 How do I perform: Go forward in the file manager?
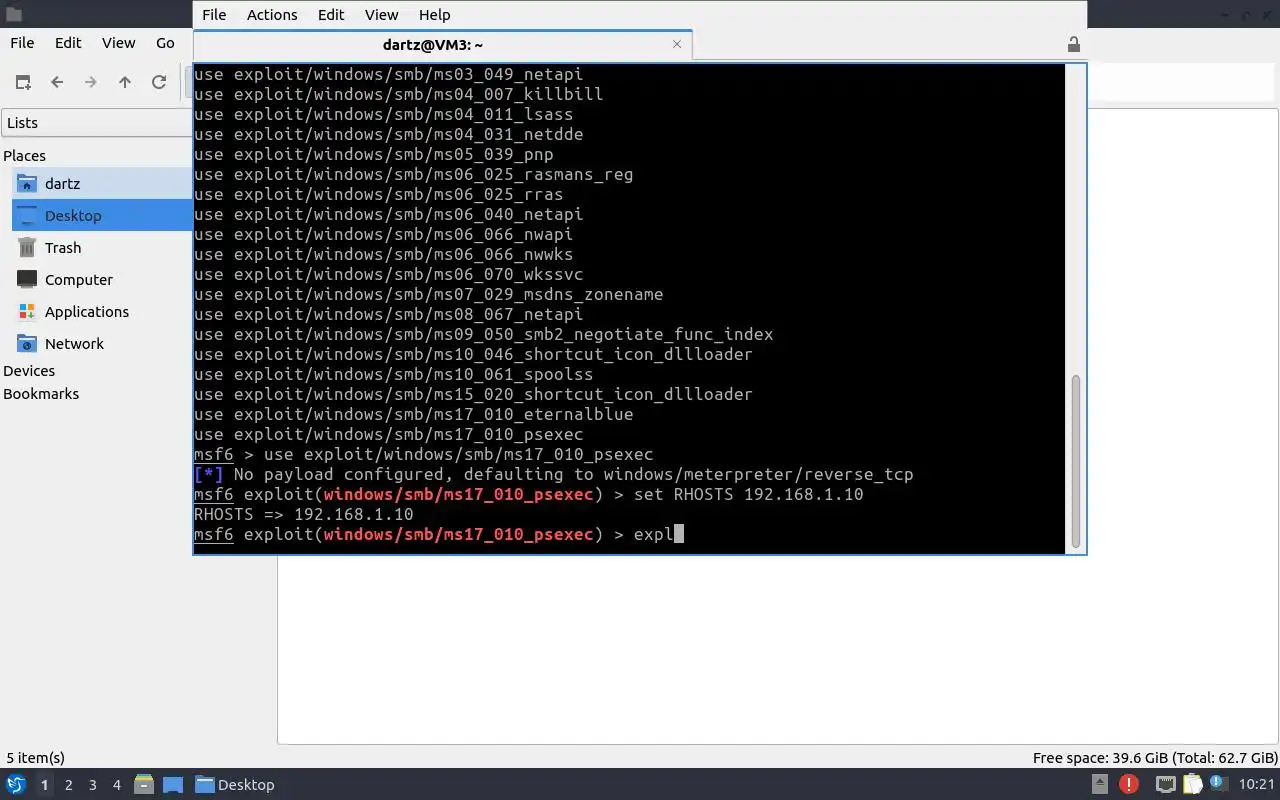pyautogui.click(x=91, y=83)
